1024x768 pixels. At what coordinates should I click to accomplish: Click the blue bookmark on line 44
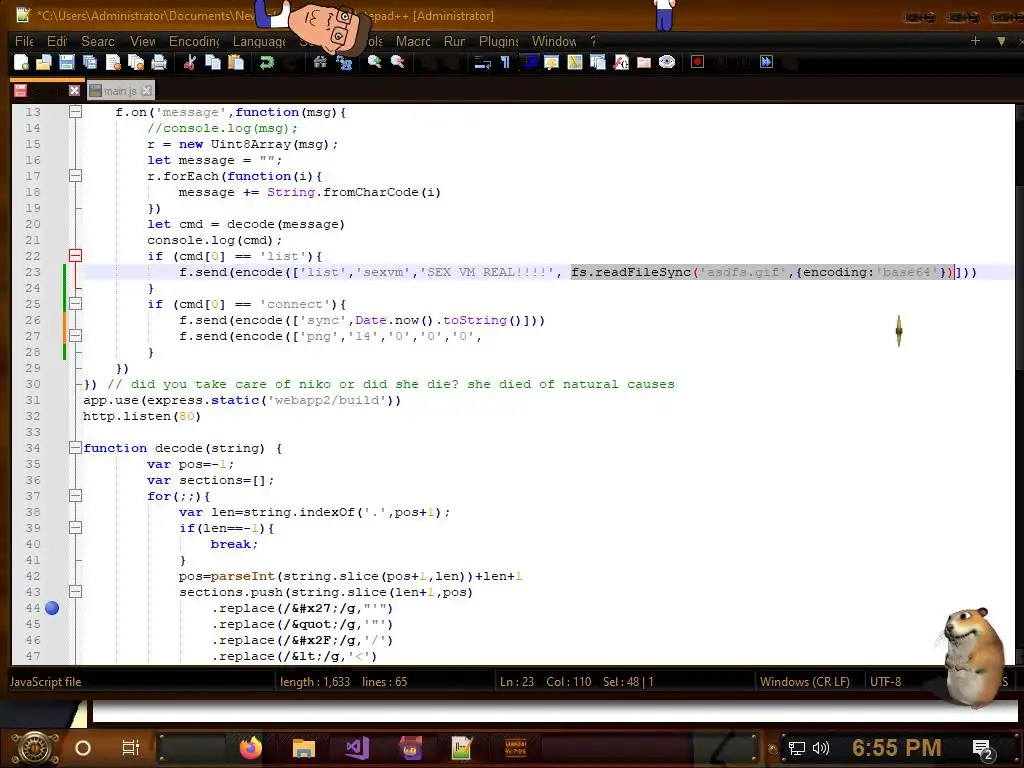point(52,608)
